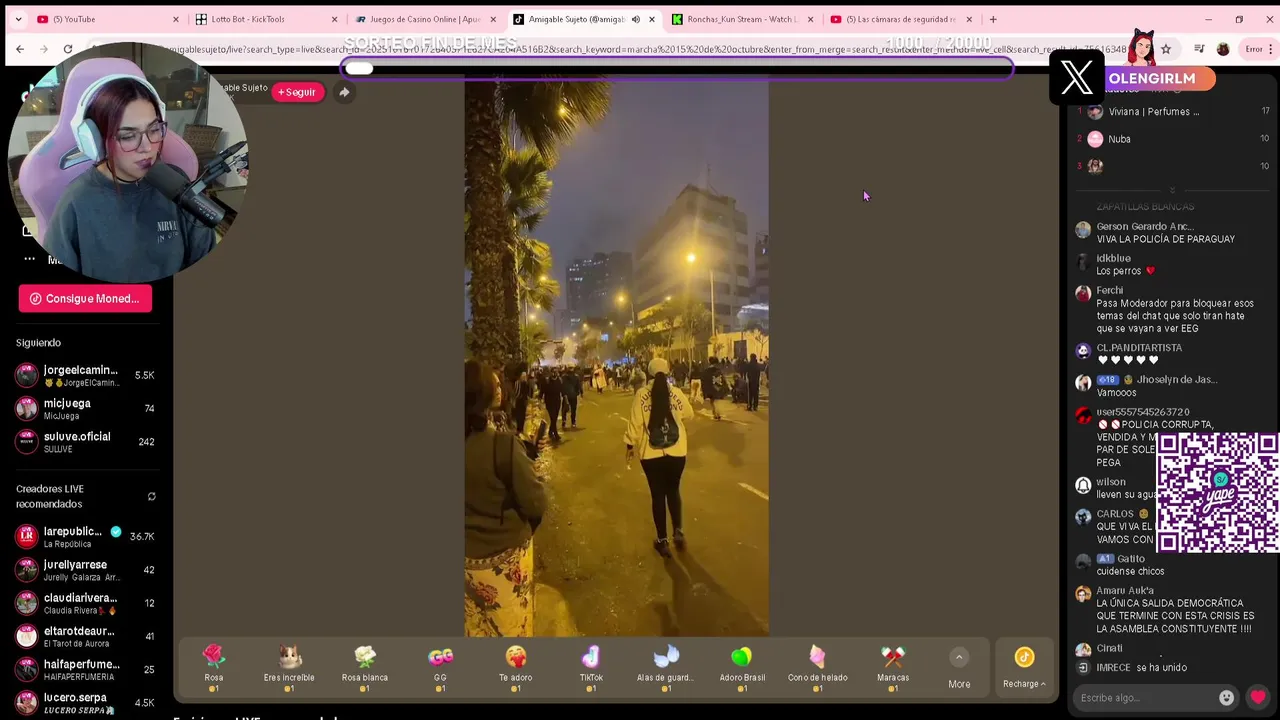1280x720 pixels.
Task: Open the emoji picker in chat
Action: pos(1226,698)
